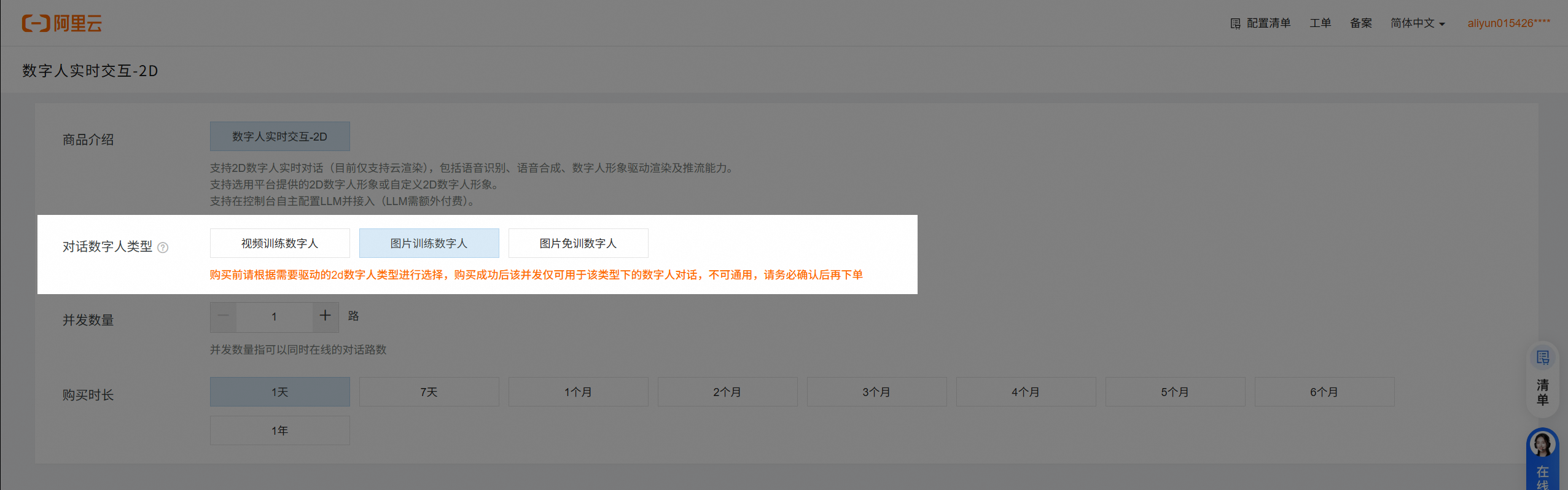1568x490 pixels.
Task: Select the 数字人实时交互-2D product option
Action: (280, 136)
